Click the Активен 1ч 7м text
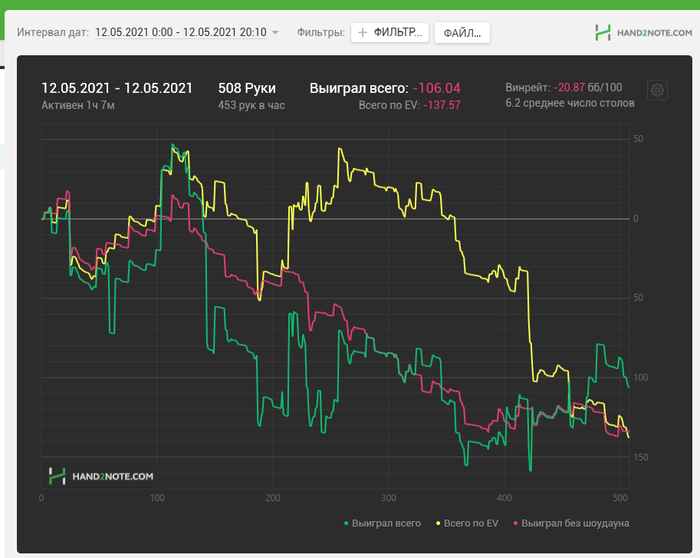 [x=78, y=105]
